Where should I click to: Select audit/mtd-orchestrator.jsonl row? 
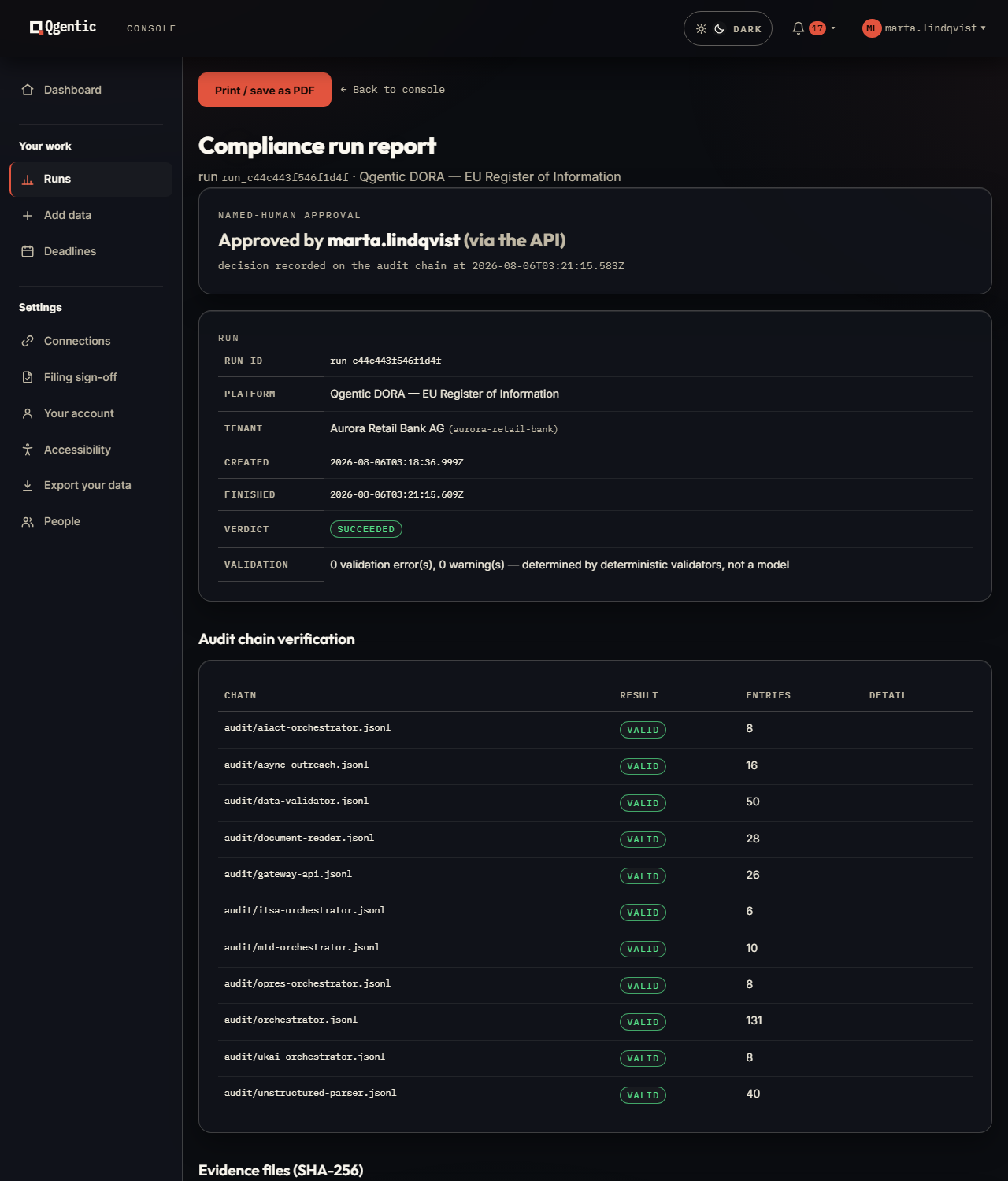595,949
